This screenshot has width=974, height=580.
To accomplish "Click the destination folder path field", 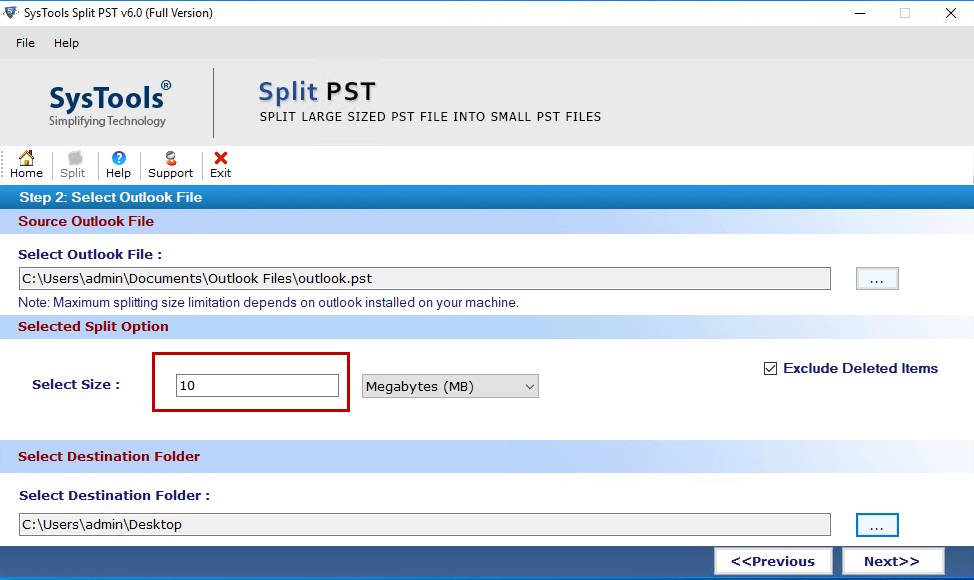I will tap(424, 525).
